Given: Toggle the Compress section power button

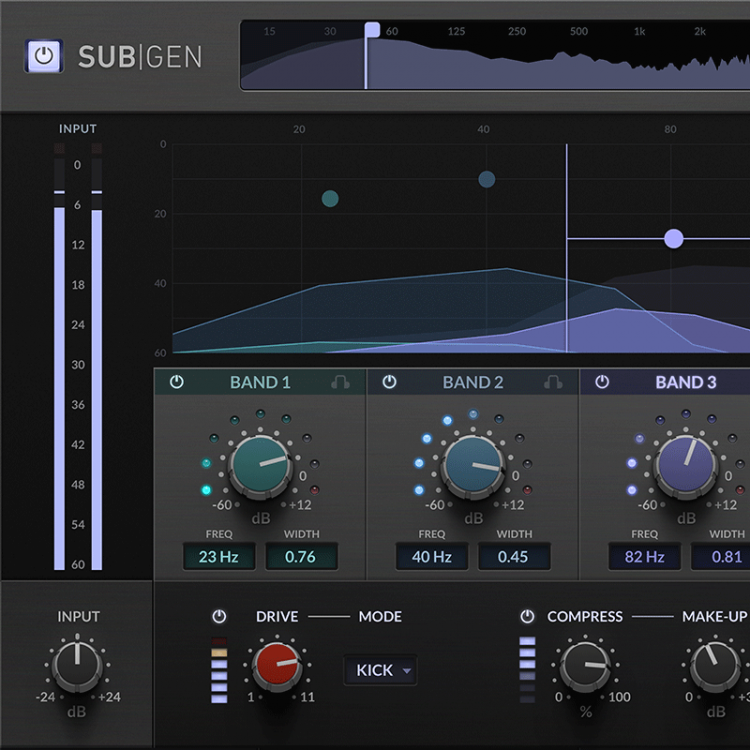Looking at the screenshot, I should pyautogui.click(x=527, y=617).
